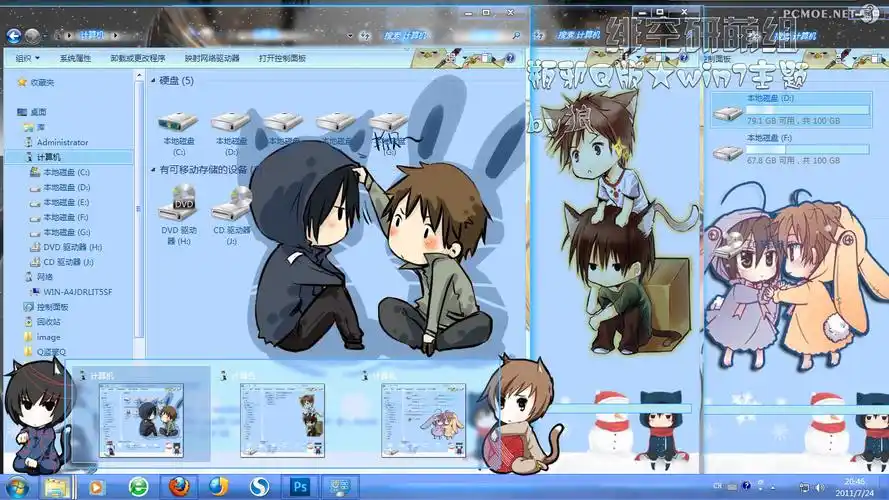The image size is (889, 500).
Task: Open Photoshop from the taskbar
Action: pyautogui.click(x=300, y=486)
